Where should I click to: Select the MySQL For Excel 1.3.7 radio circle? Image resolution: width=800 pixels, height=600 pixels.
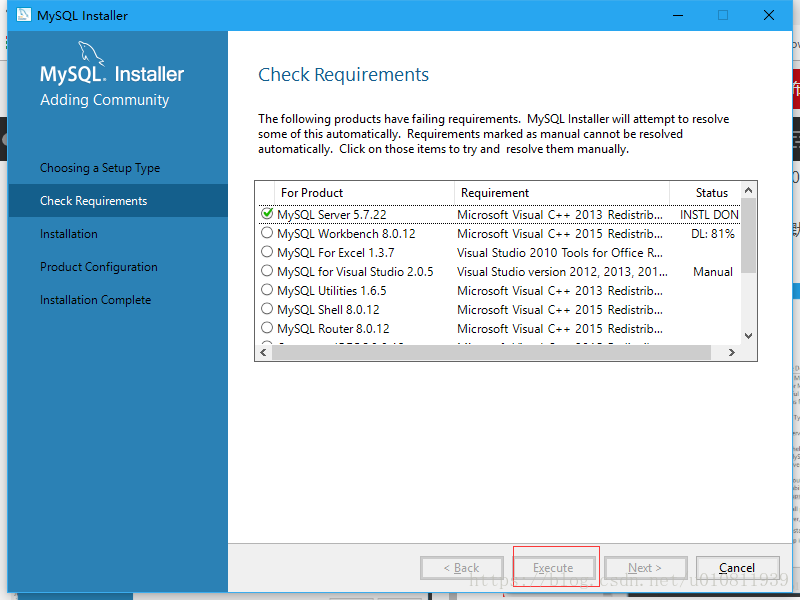tap(267, 252)
